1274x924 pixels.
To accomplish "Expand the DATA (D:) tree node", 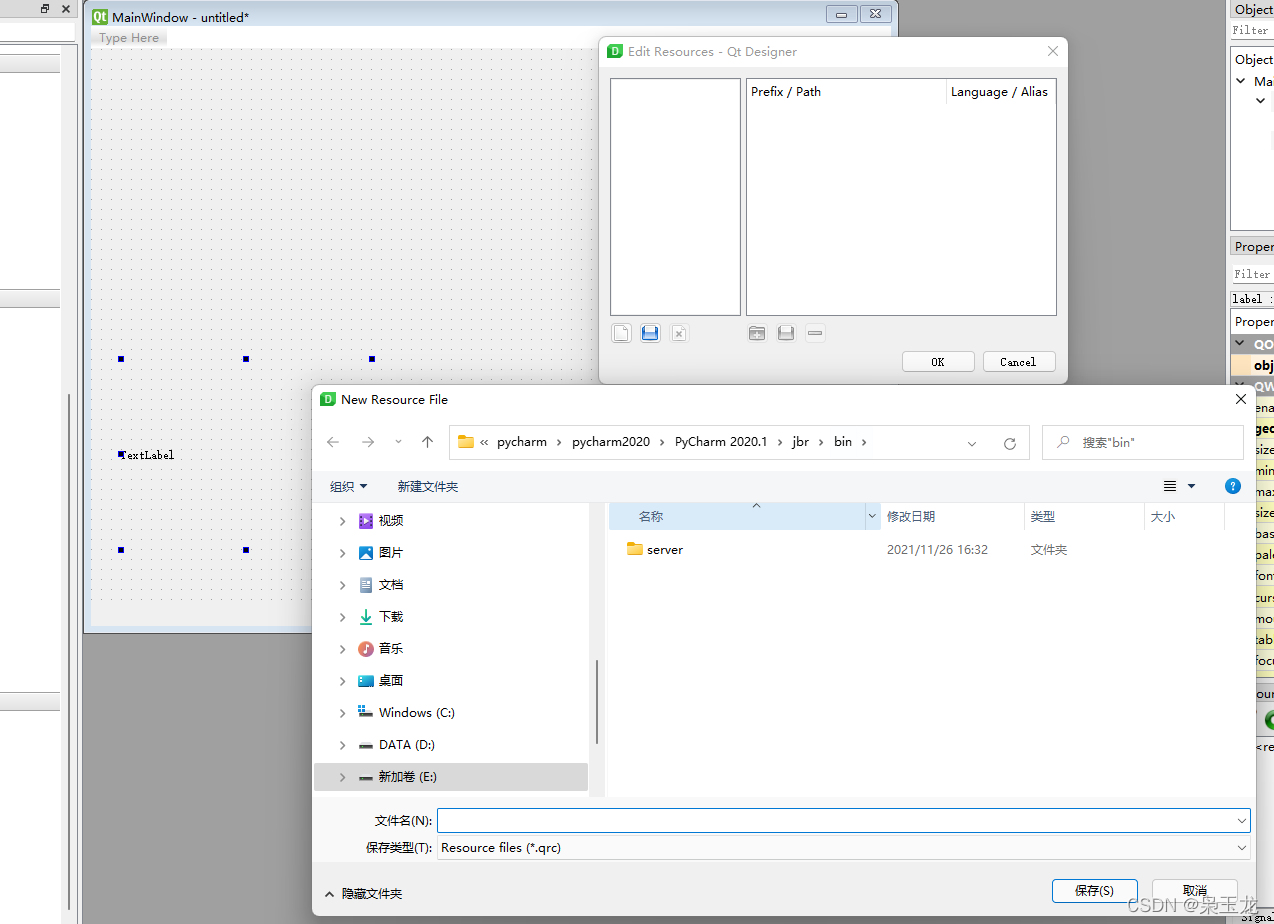I will pyautogui.click(x=343, y=745).
